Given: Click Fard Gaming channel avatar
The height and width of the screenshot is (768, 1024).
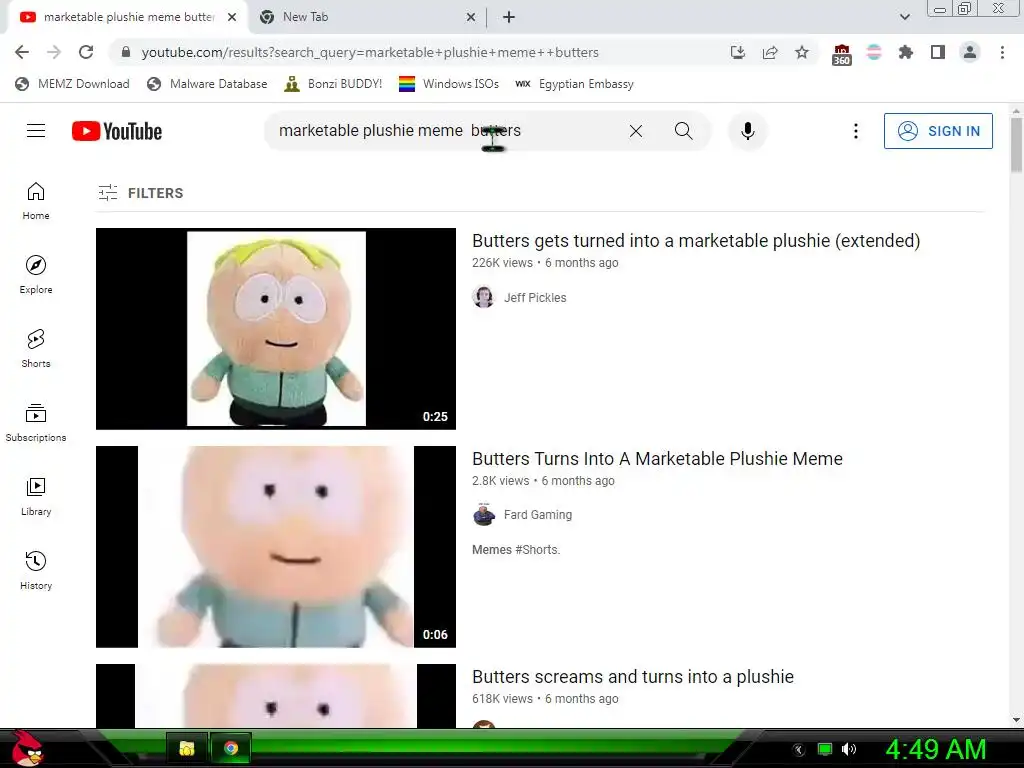Looking at the screenshot, I should (x=483, y=515).
